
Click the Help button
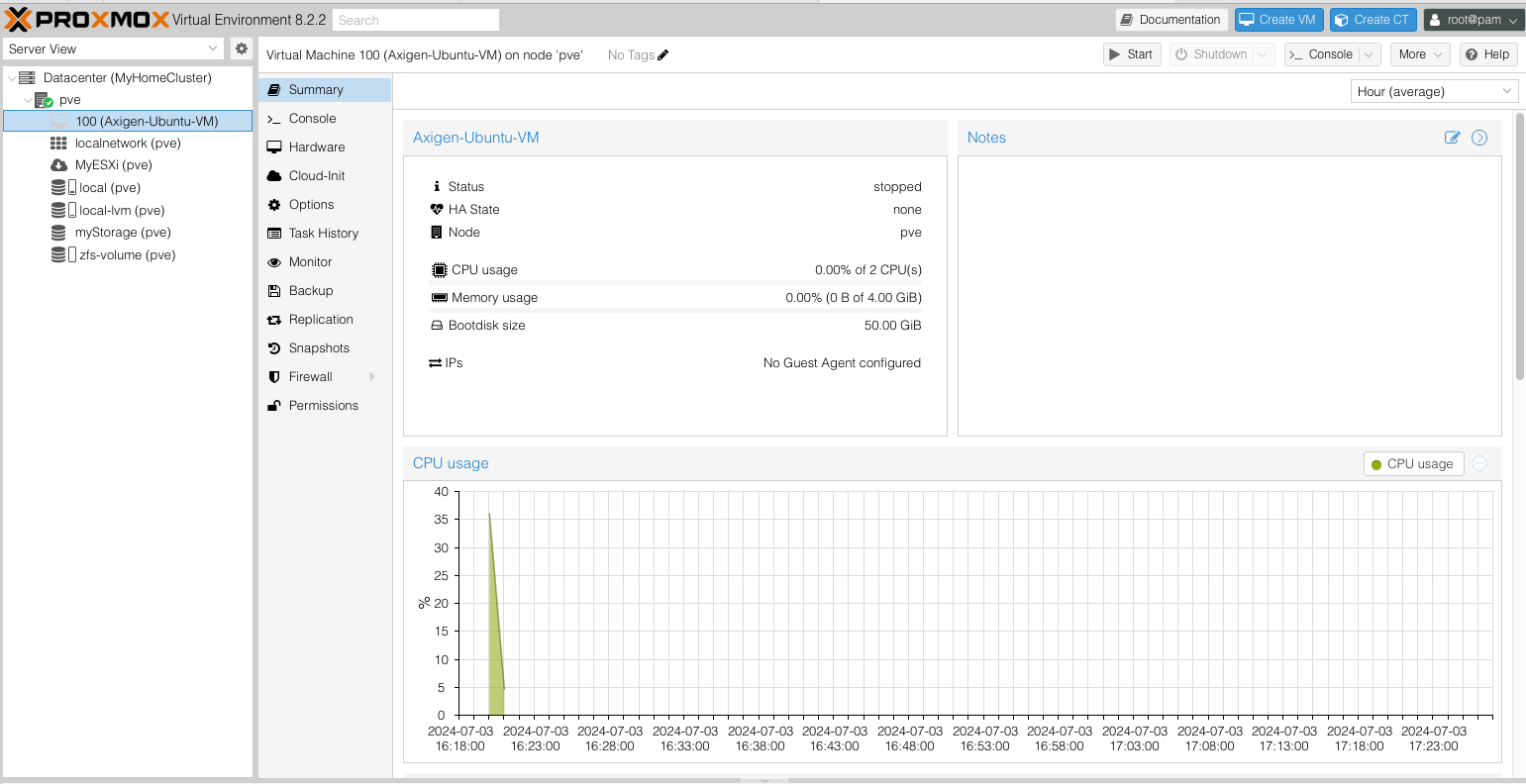(x=1488, y=54)
